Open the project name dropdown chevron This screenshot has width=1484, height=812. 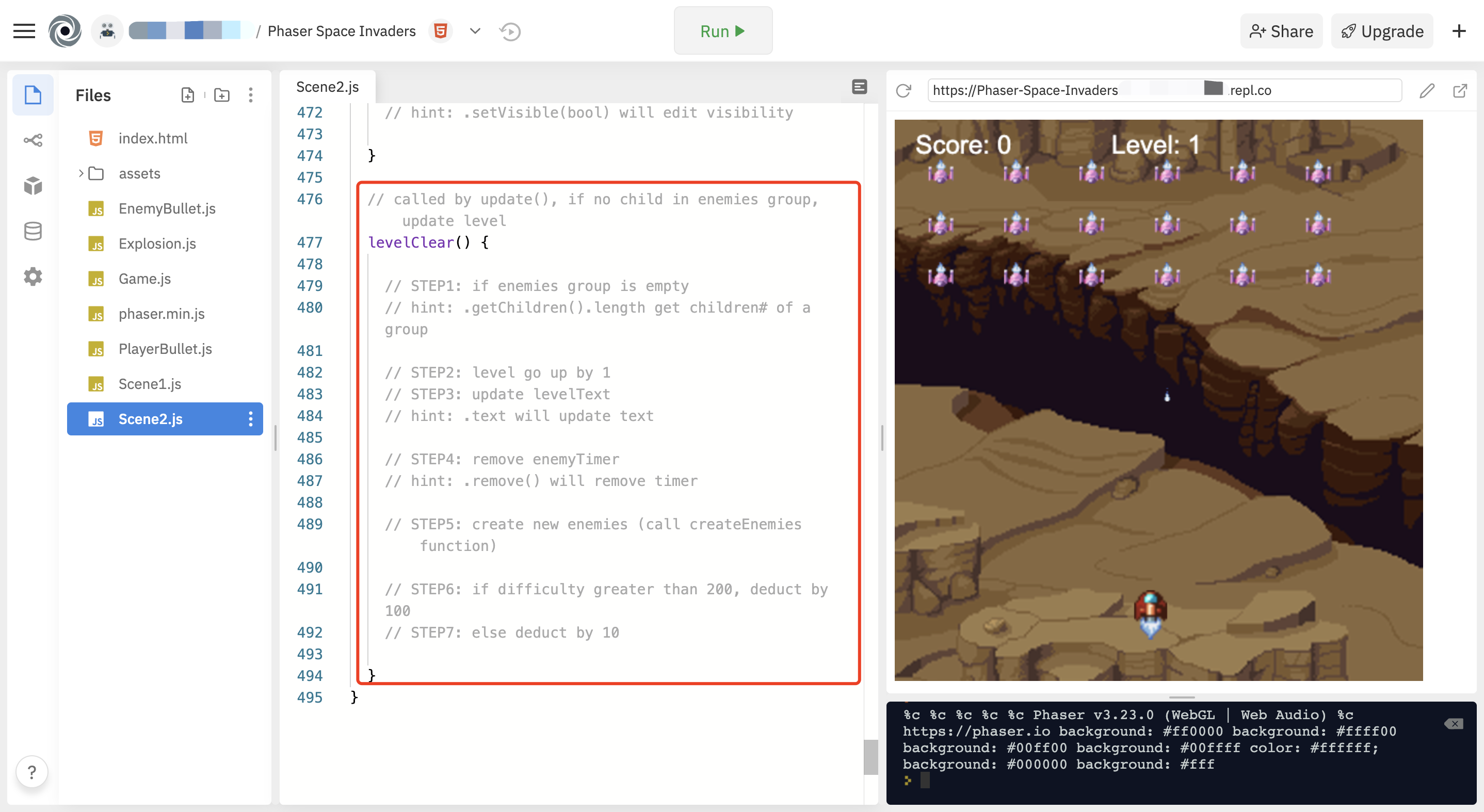click(x=475, y=31)
